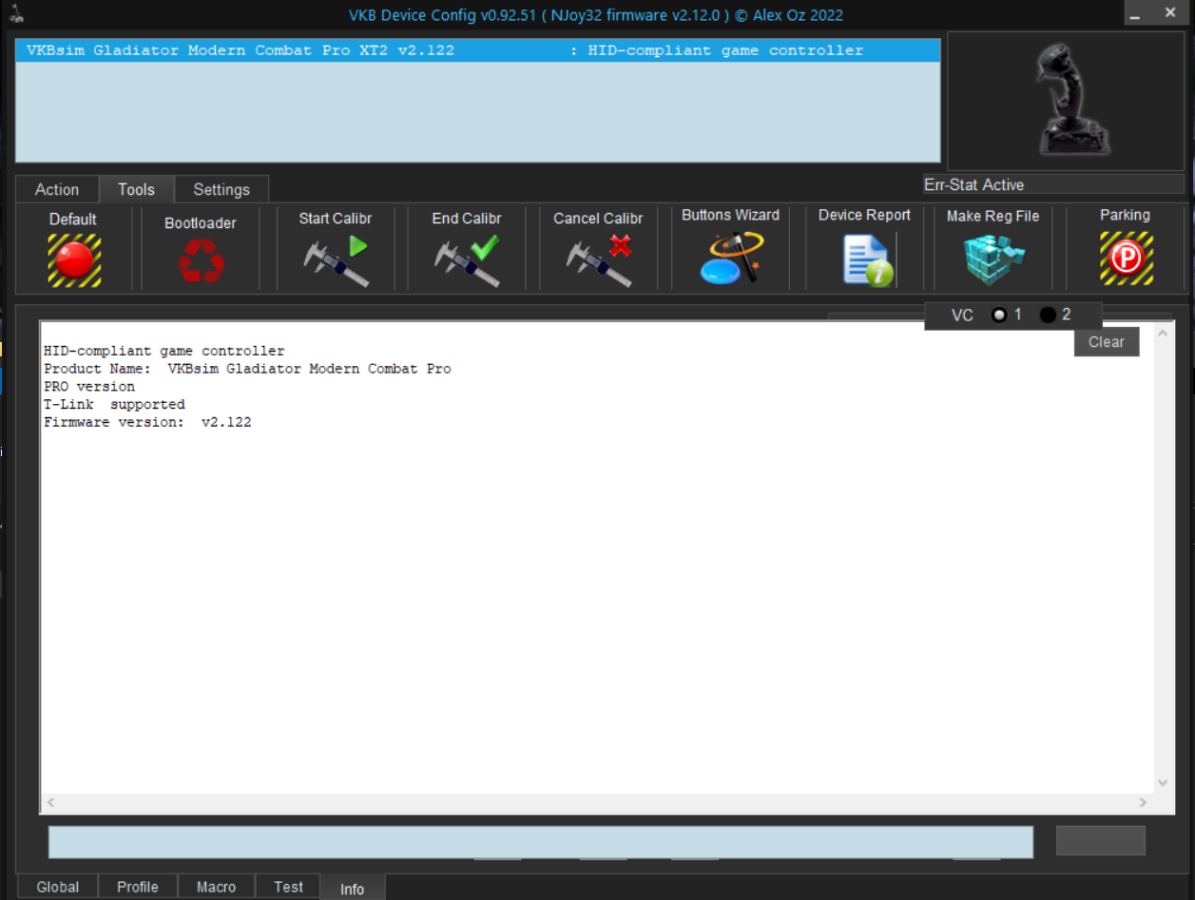
Task: Generate a Device Report
Action: [x=865, y=260]
